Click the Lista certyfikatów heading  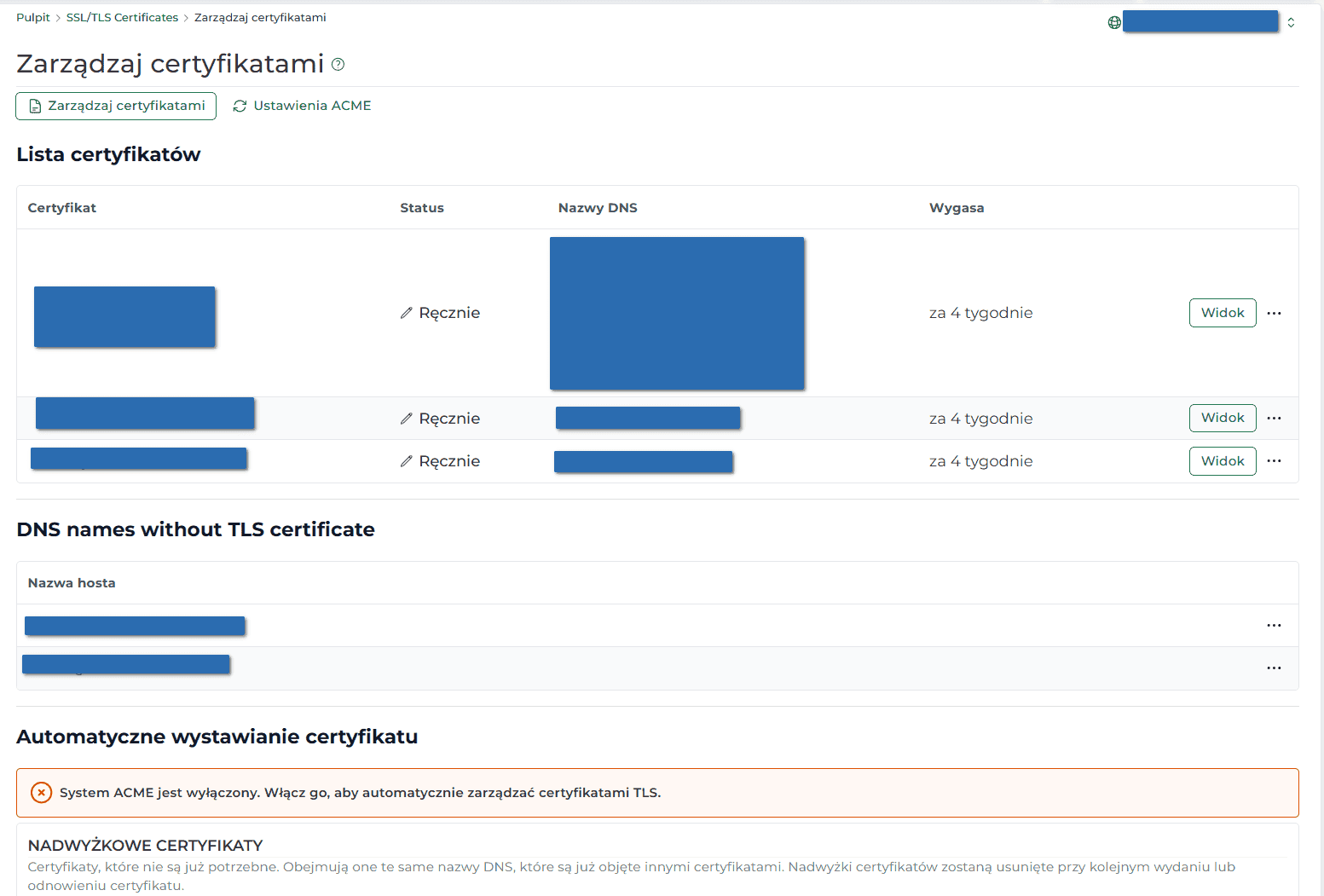[x=108, y=154]
